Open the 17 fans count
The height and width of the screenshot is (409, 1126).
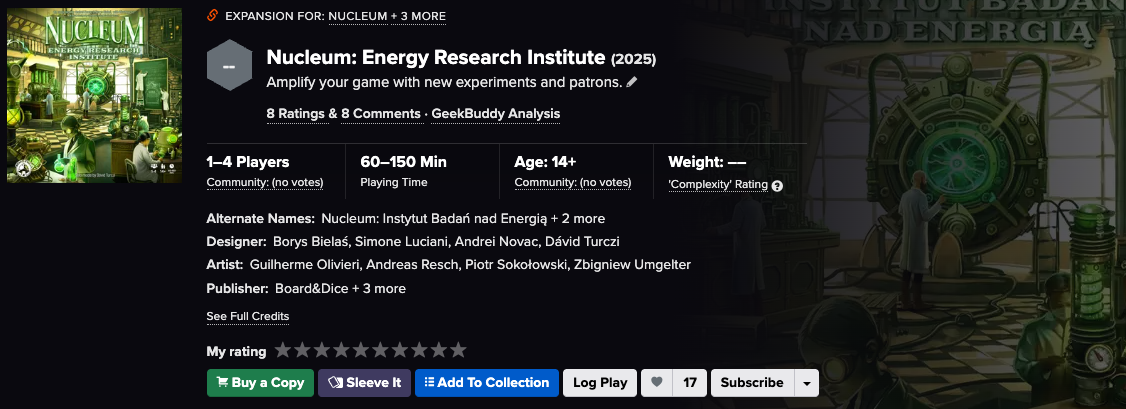690,383
